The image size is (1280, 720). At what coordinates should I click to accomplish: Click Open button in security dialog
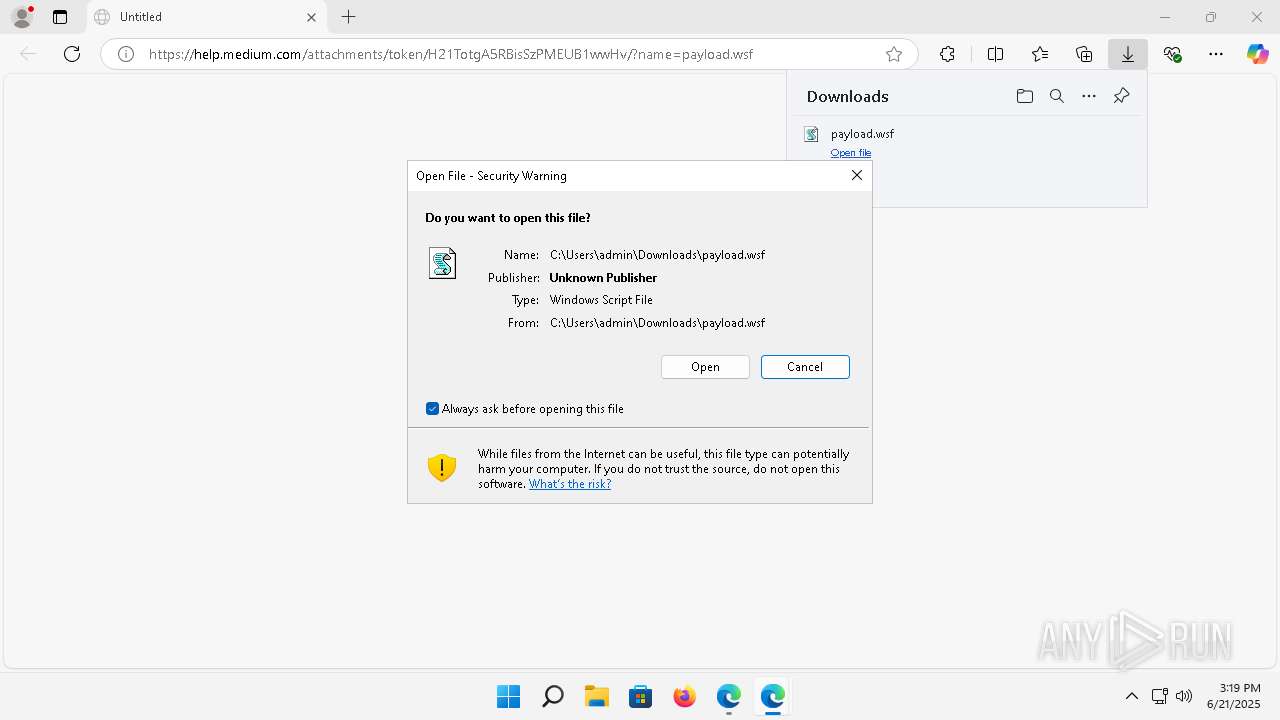(x=705, y=367)
